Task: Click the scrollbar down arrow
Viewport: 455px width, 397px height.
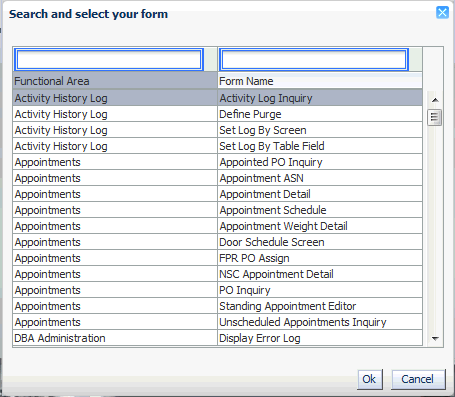Action: pyautogui.click(x=435, y=338)
